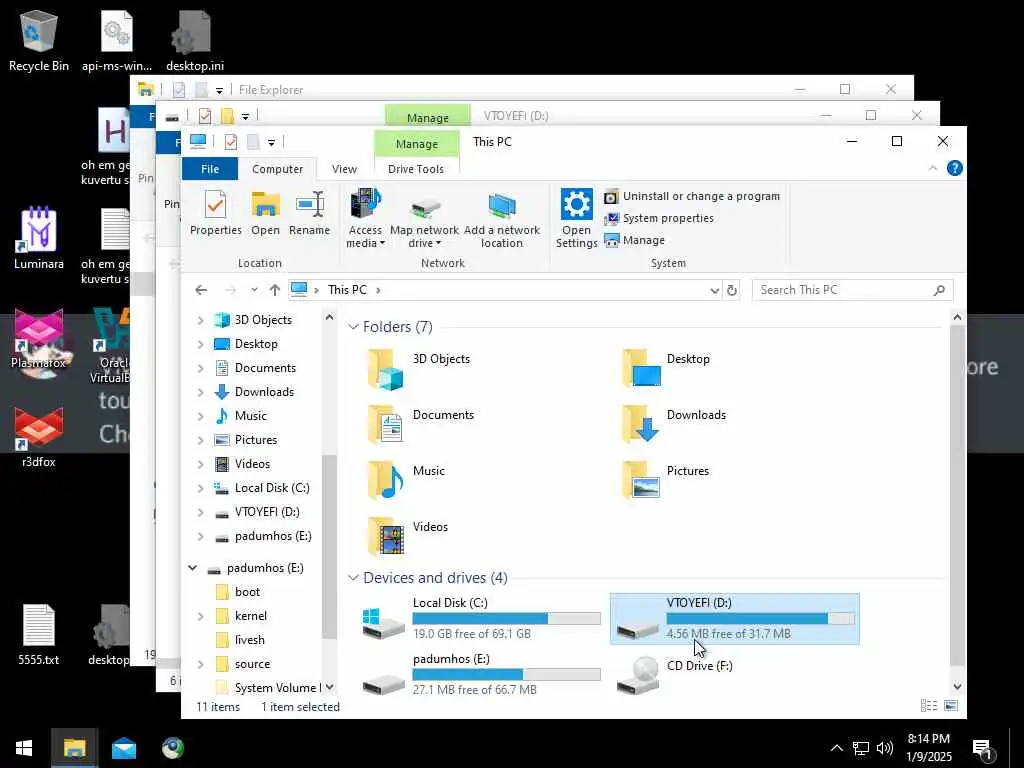The image size is (1024, 768).
Task: Open the Customize Quick Access Toolbar dropdown
Action: click(271, 142)
